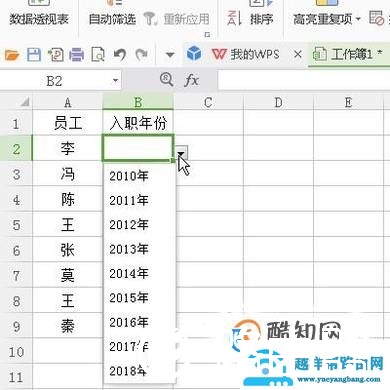Select cell containing 莫

tap(68, 275)
